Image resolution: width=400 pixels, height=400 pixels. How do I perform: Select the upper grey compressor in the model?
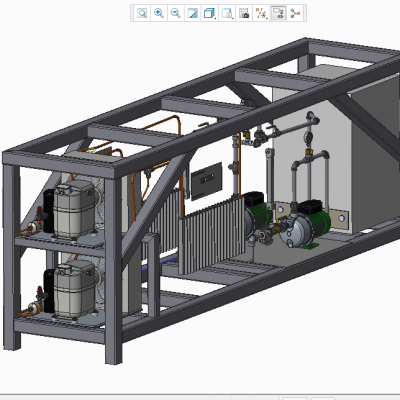pos(74,209)
